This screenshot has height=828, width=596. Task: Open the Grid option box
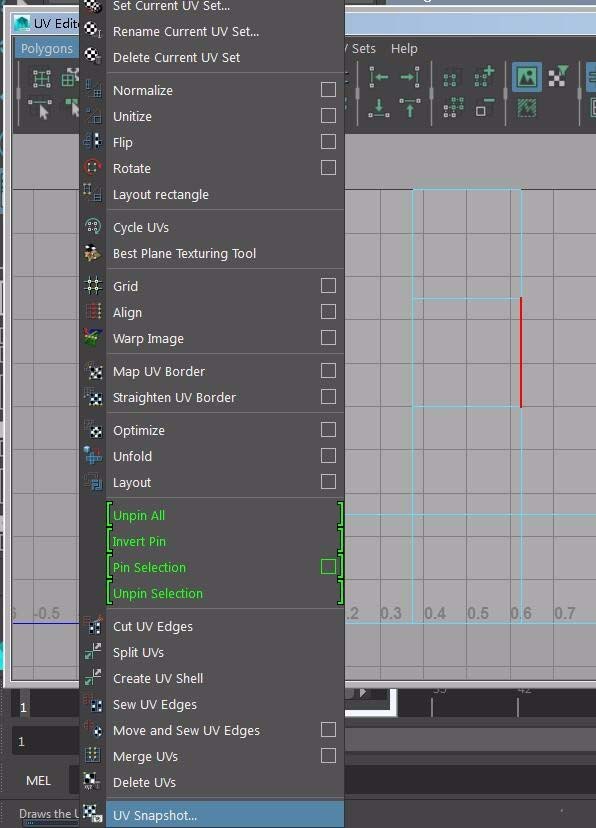point(328,286)
